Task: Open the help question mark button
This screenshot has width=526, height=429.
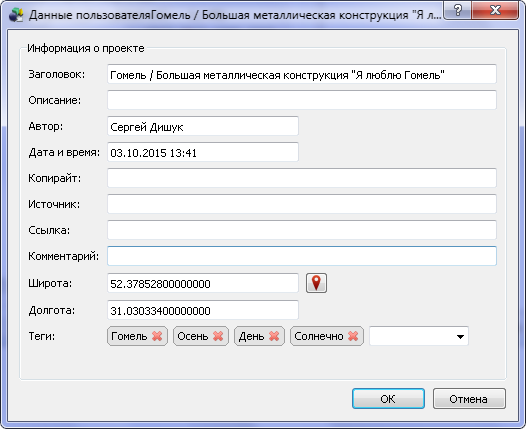Action: [x=458, y=10]
